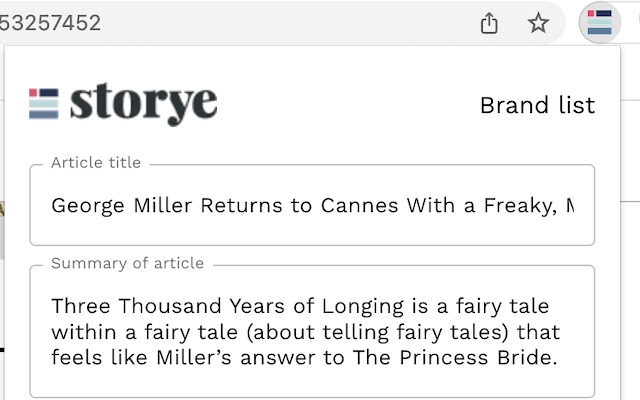Screen dimensions: 640x400
Task: Click the browser address bar URL text
Action: [50, 23]
